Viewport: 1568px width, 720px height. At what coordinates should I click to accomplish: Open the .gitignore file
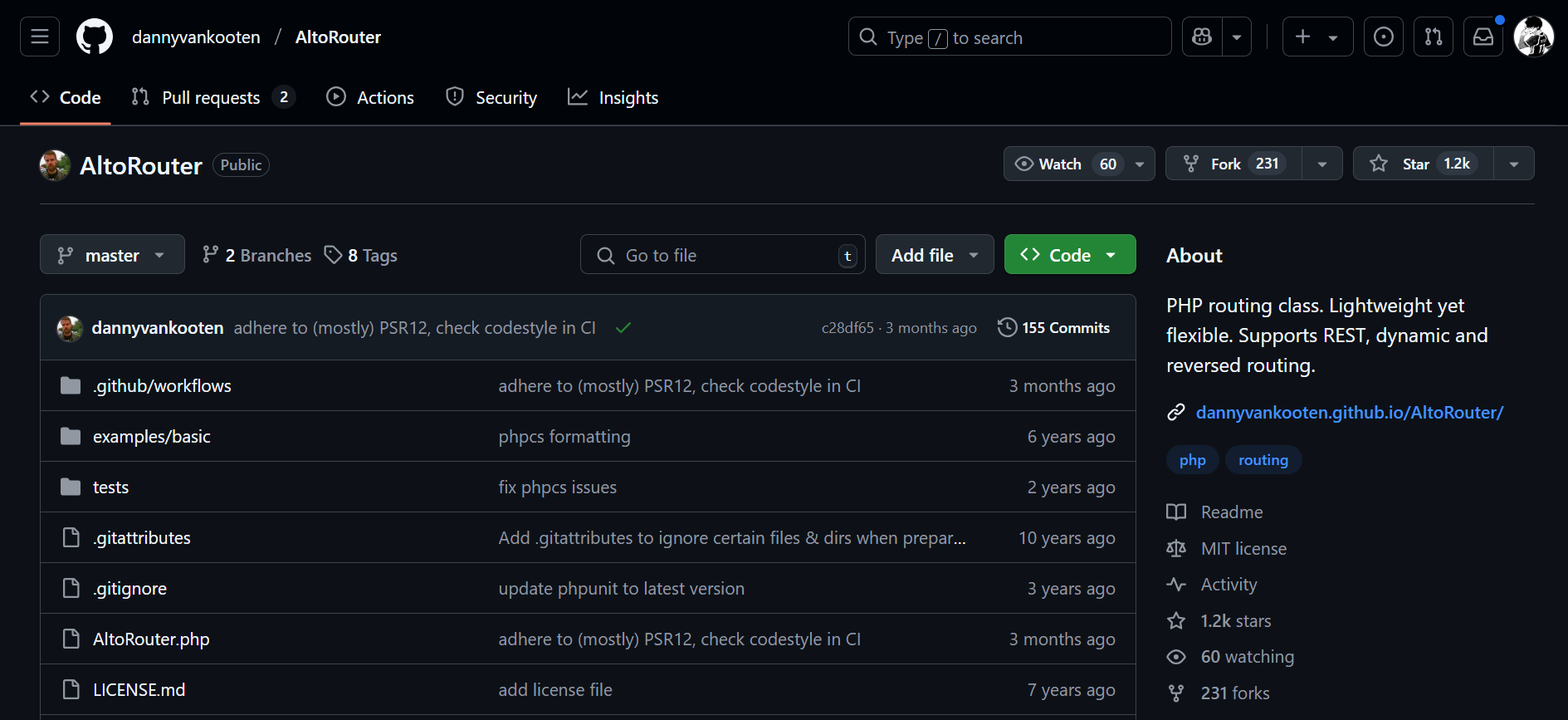click(129, 588)
